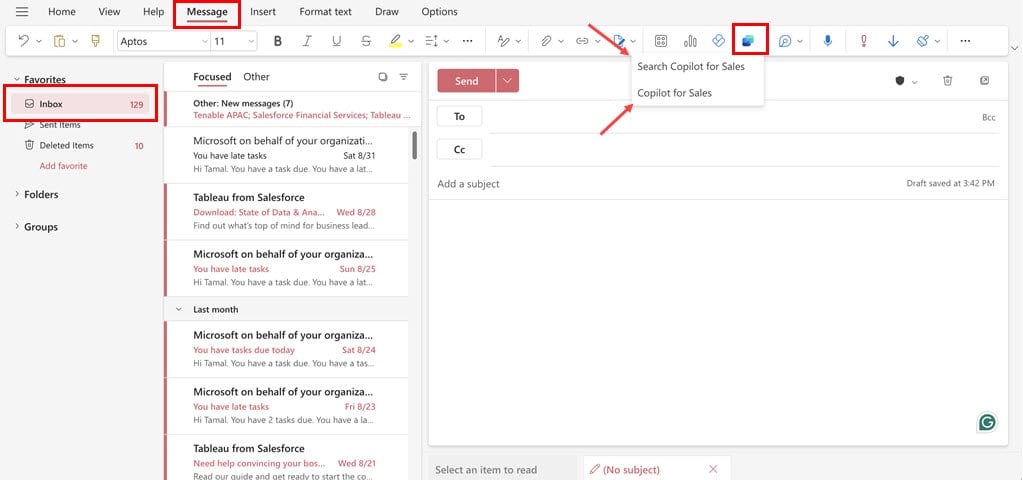Click the Grammarly icon in message body
Viewport: 1023px width, 480px height.
click(987, 423)
